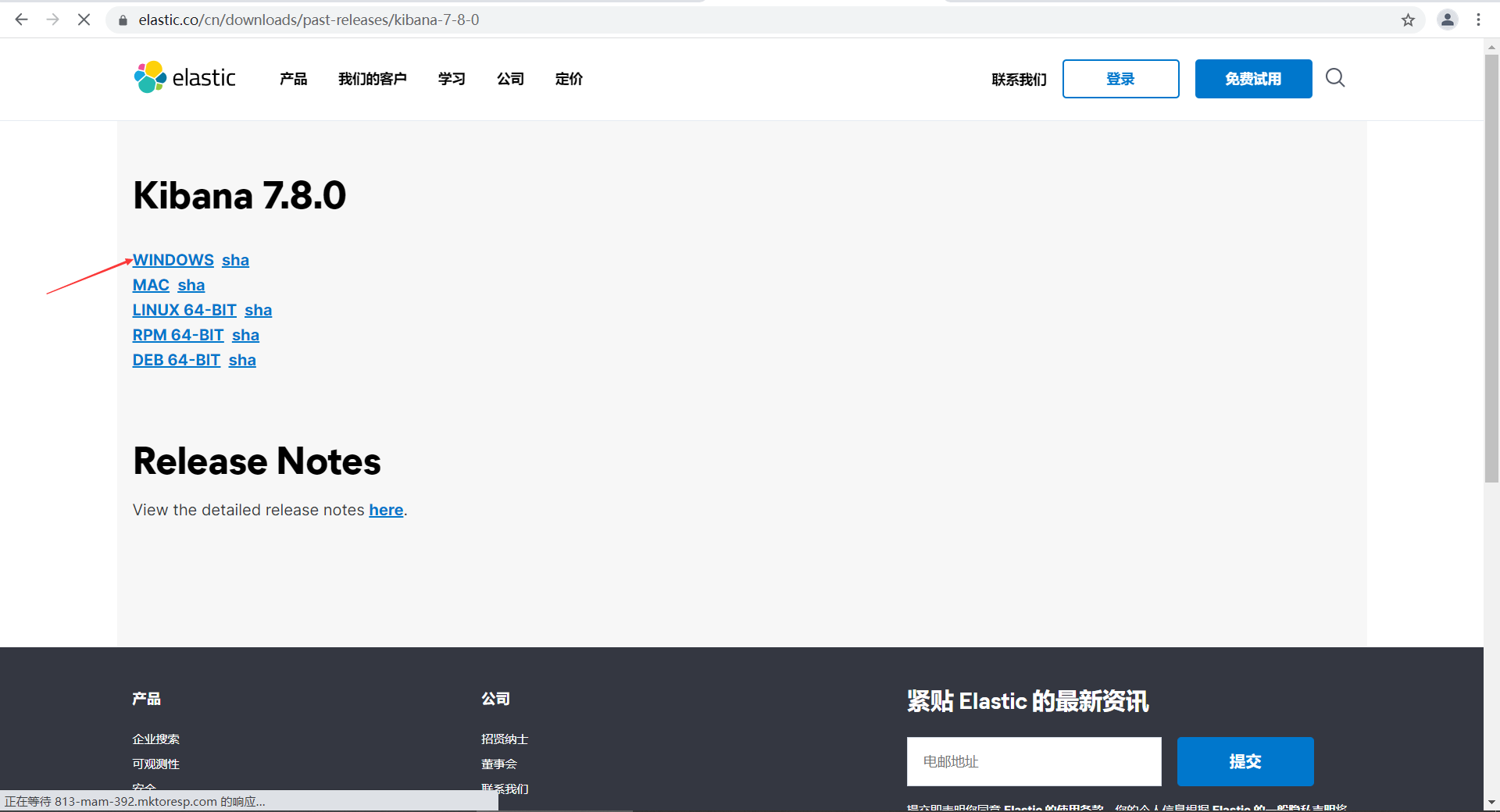Open the browser profile icon
The width and height of the screenshot is (1500, 812).
coord(1448,20)
